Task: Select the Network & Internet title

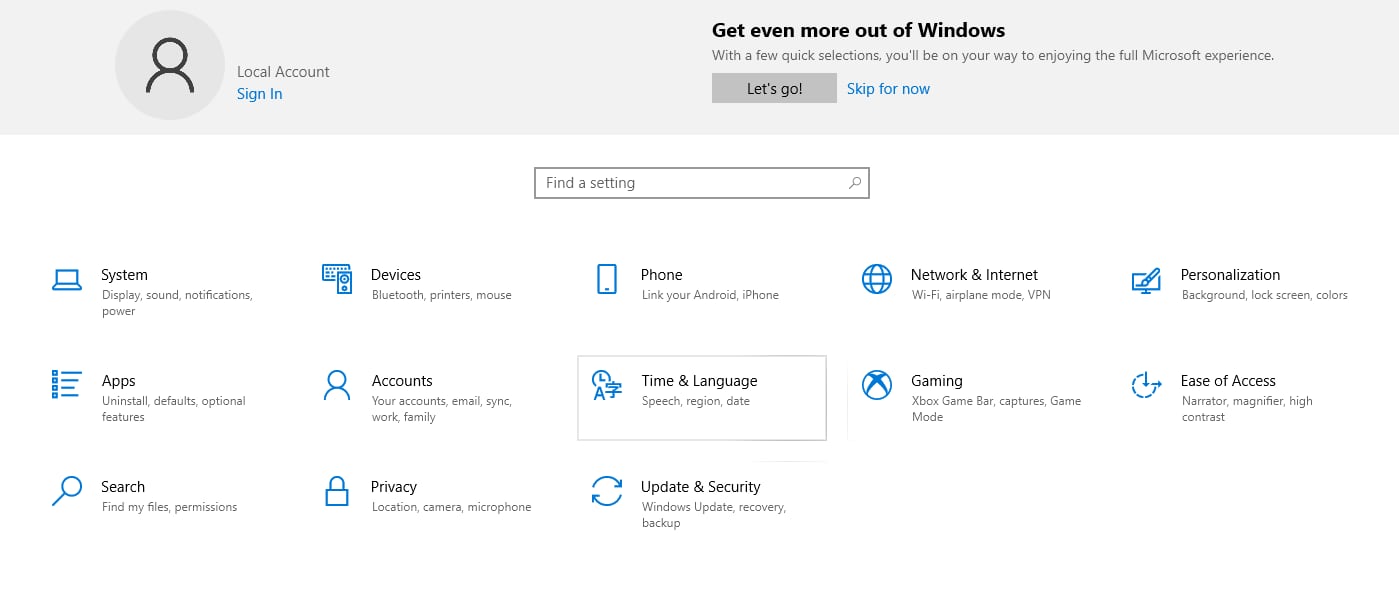Action: click(974, 275)
